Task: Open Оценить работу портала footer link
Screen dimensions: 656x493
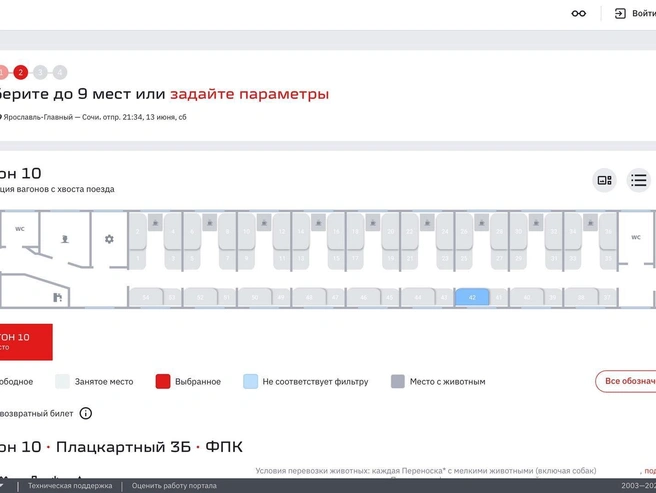Action: (x=174, y=486)
